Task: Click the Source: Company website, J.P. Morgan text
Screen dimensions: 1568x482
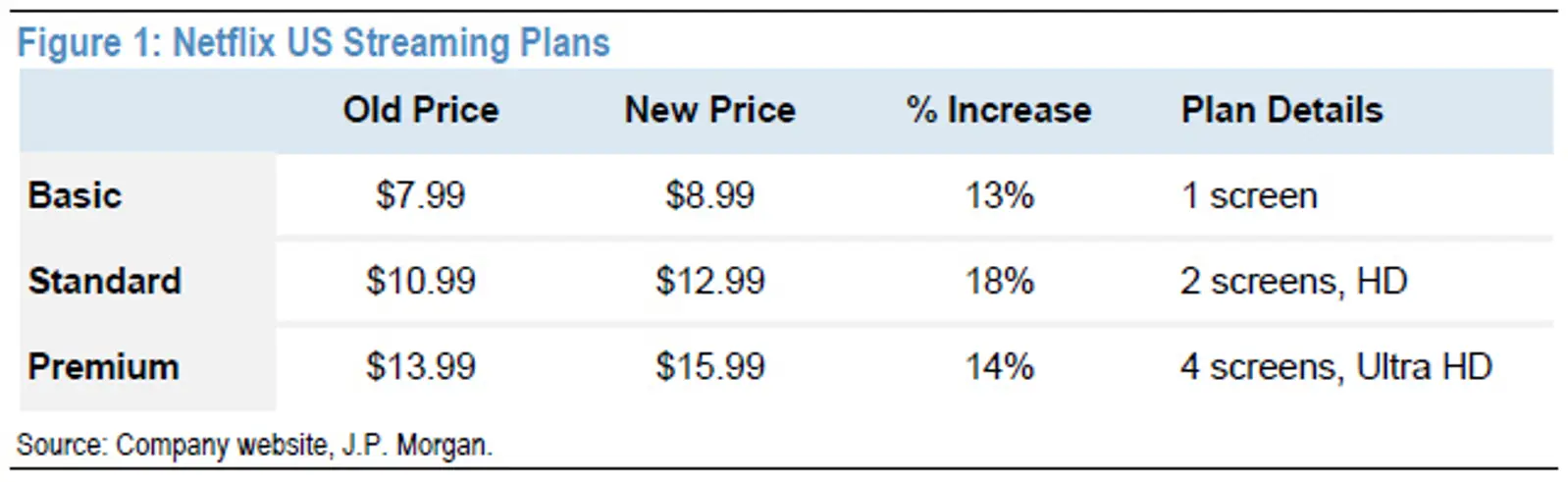Action: tap(255, 445)
